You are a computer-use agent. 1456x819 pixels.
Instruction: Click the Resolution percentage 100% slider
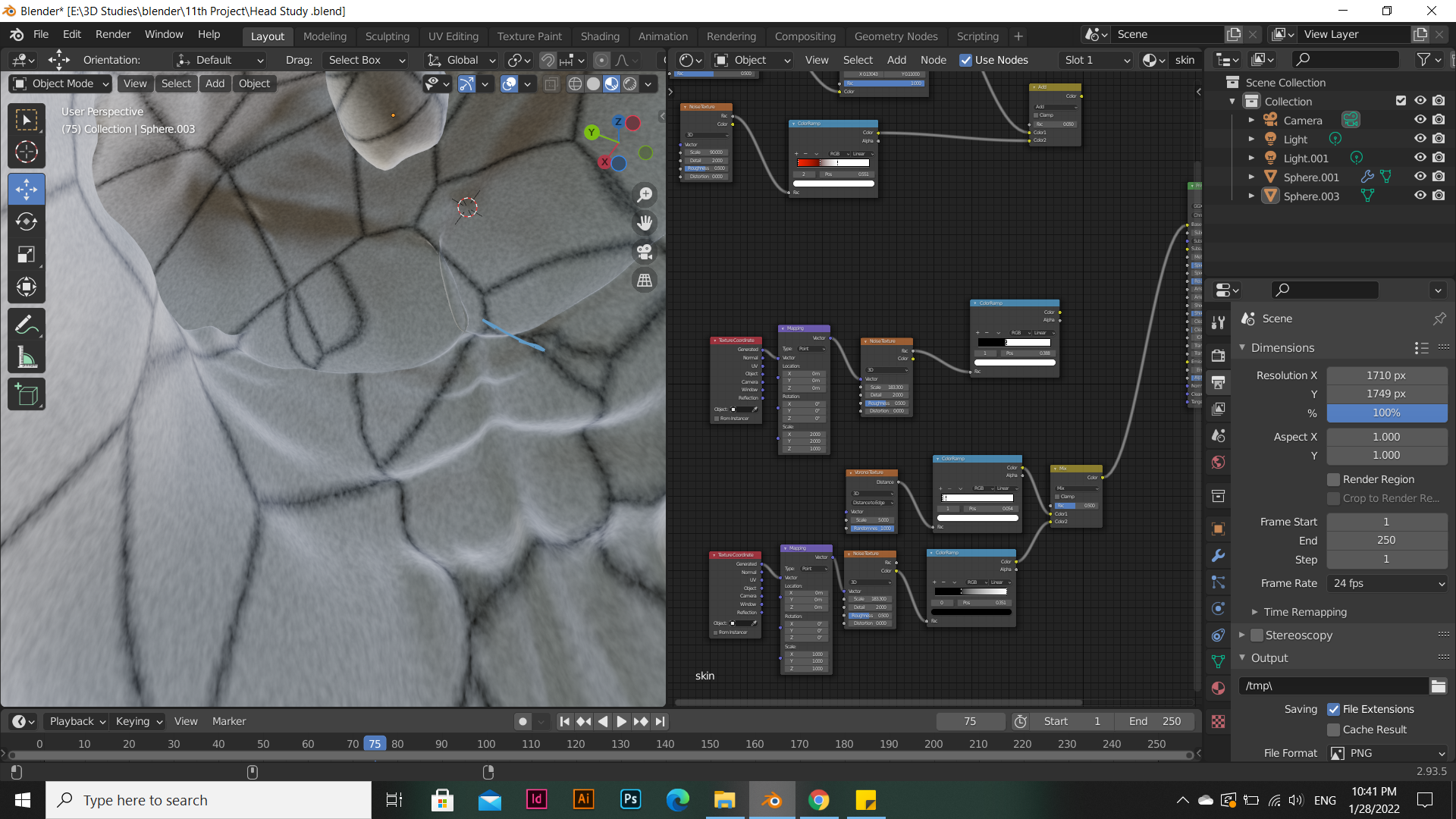click(1386, 413)
